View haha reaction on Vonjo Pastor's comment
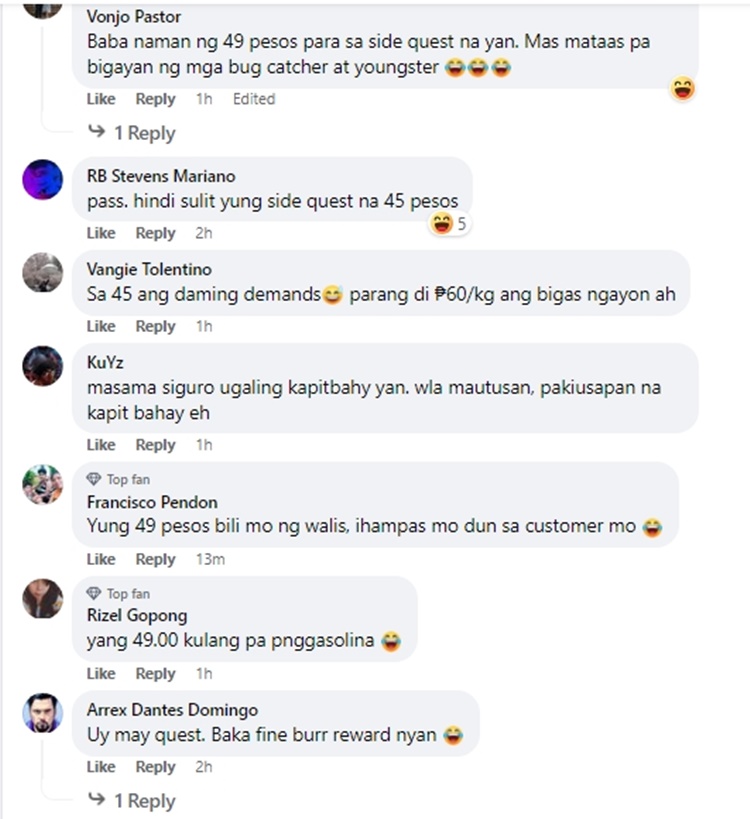The height and width of the screenshot is (819, 750). point(683,89)
